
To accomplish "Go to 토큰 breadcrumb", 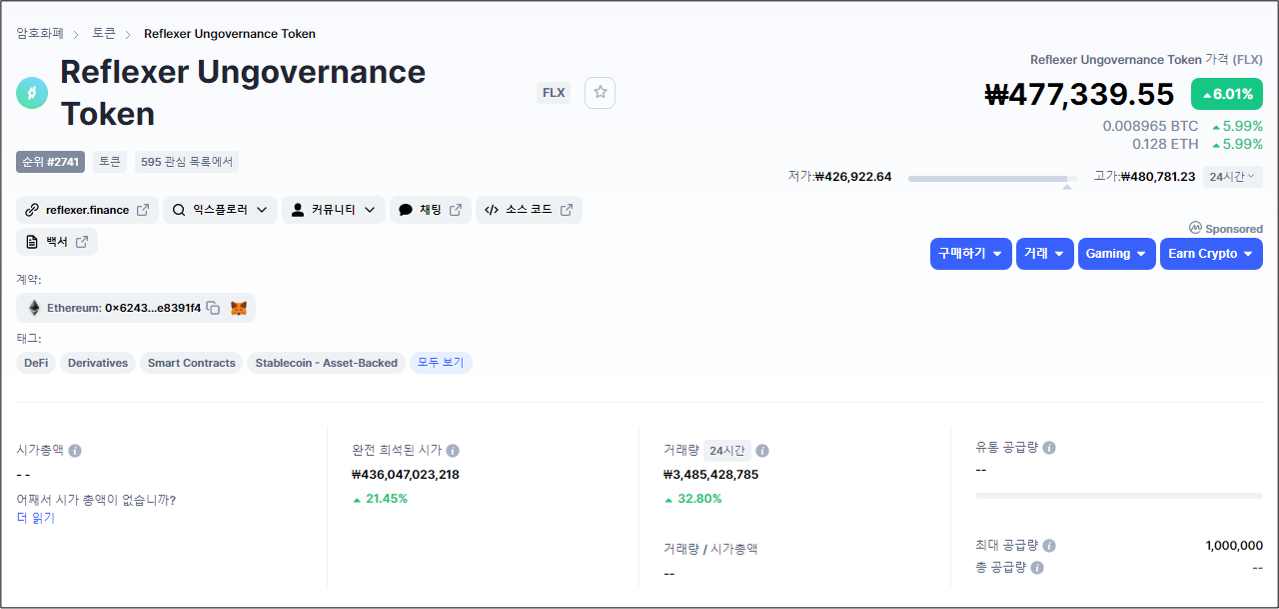I will pos(104,34).
